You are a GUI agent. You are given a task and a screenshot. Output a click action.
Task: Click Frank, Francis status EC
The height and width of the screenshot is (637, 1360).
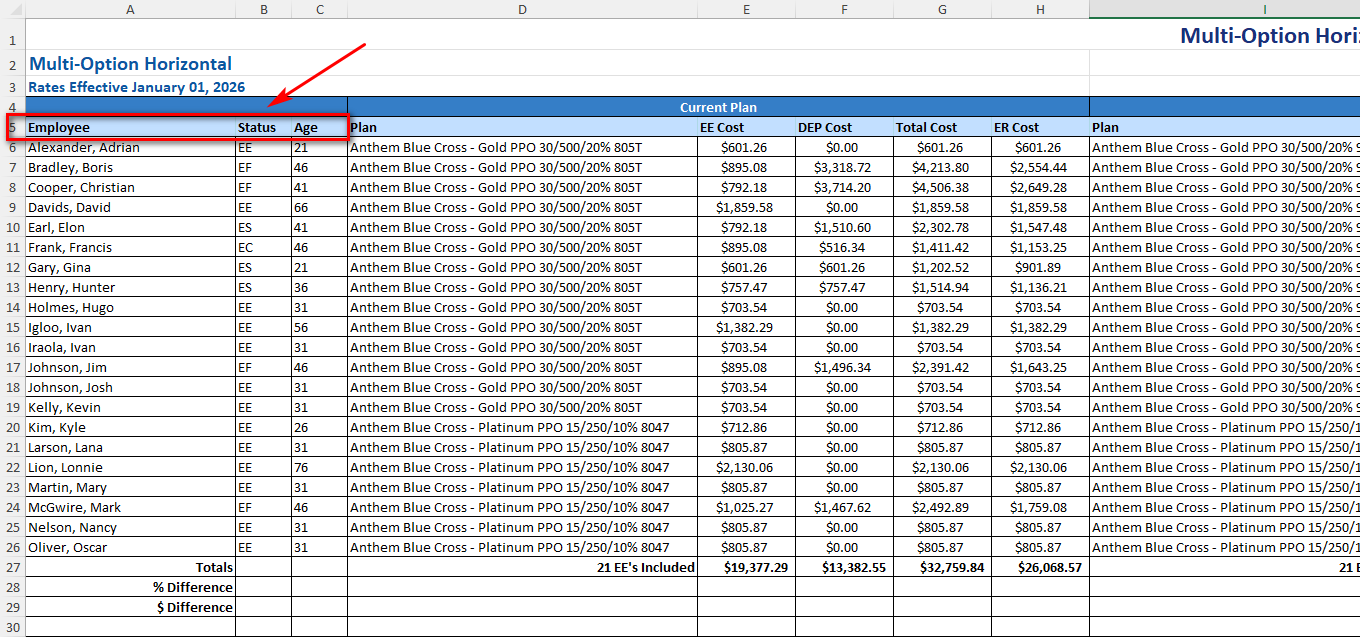pyautogui.click(x=263, y=247)
